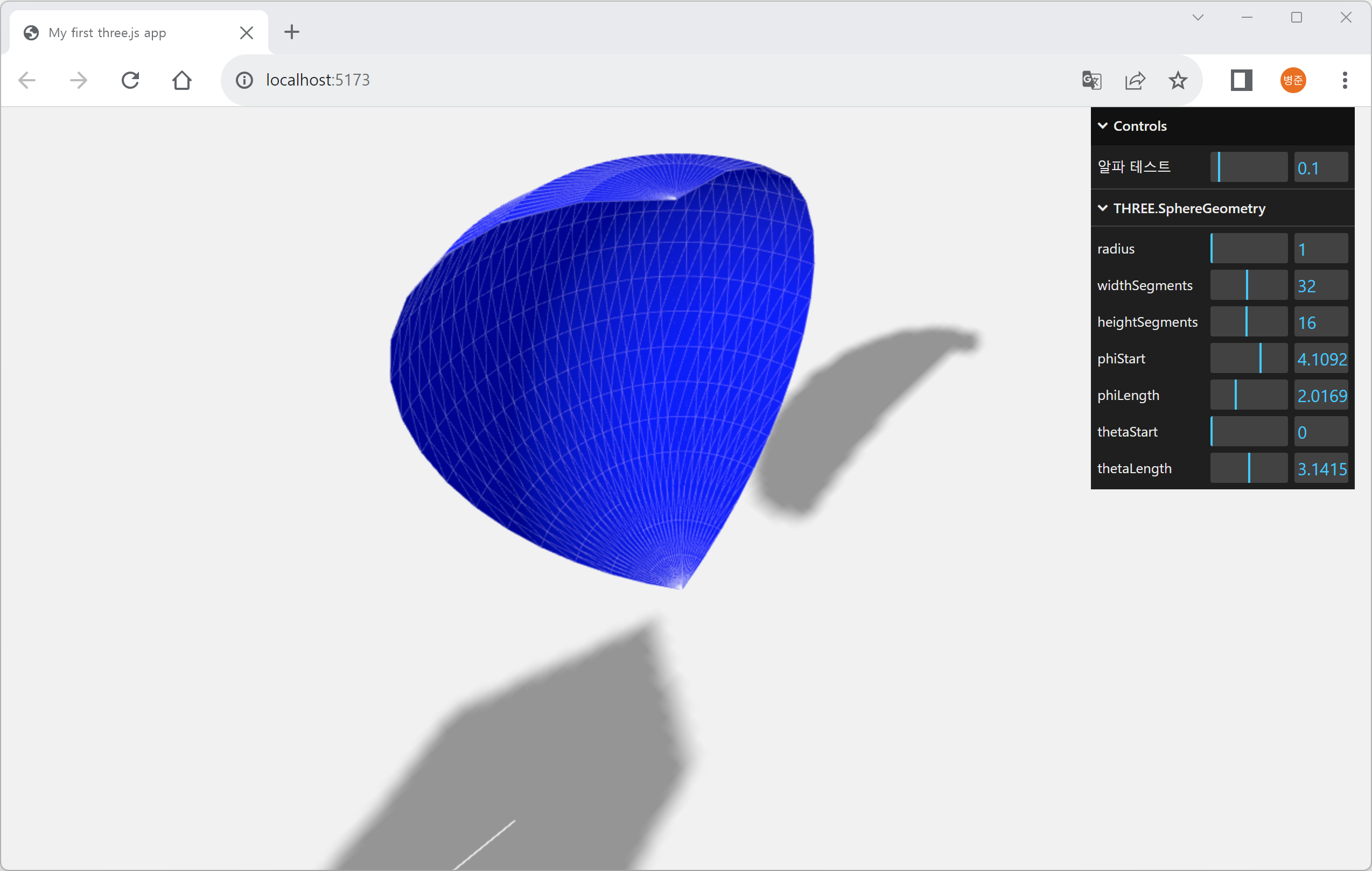Open the Google Translate page icon
1372x871 pixels.
tap(1091, 80)
